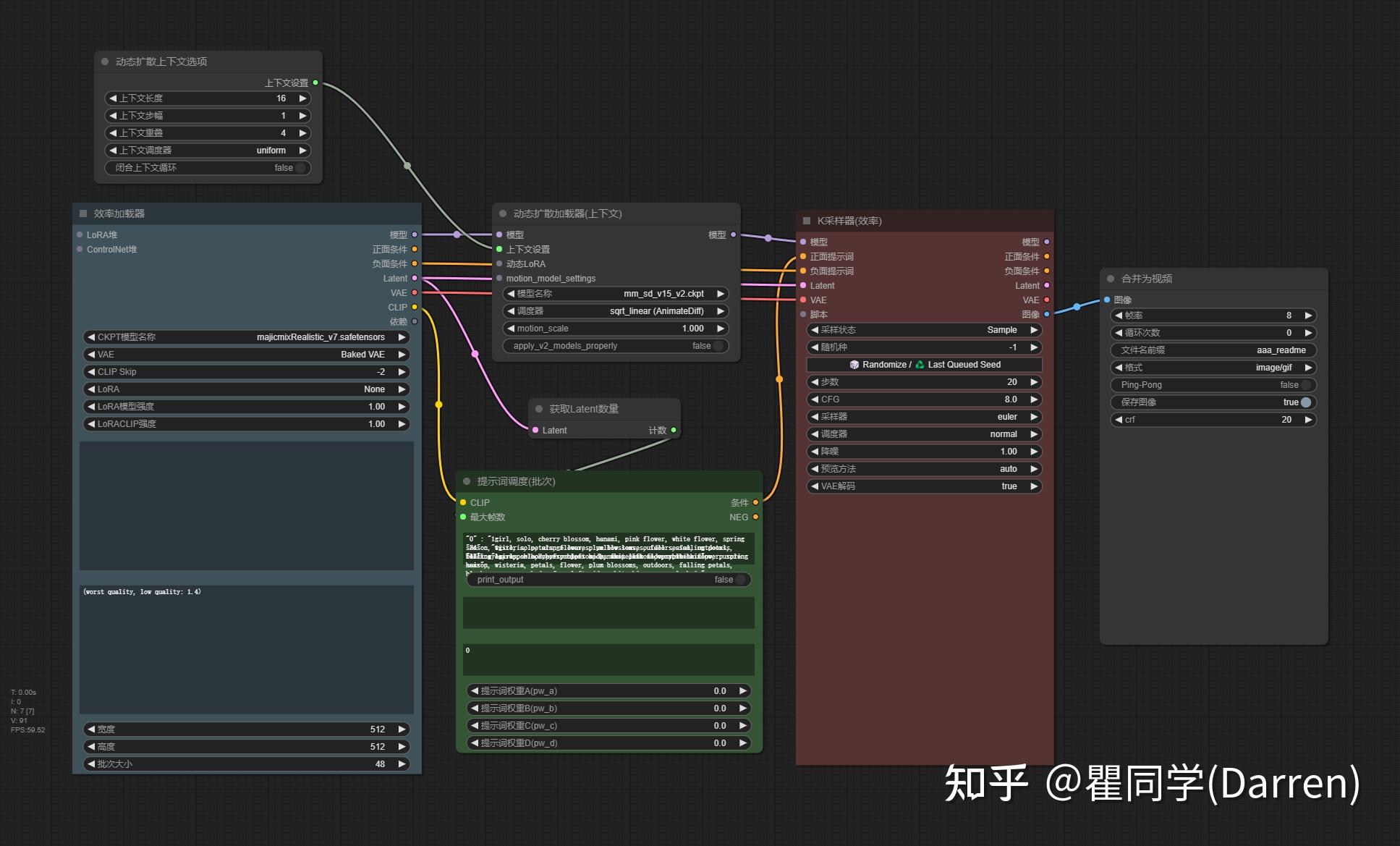Click the collapse dot of 提示词调度(批次) node
Image resolution: width=1400 pixels, height=846 pixels.
point(467,481)
